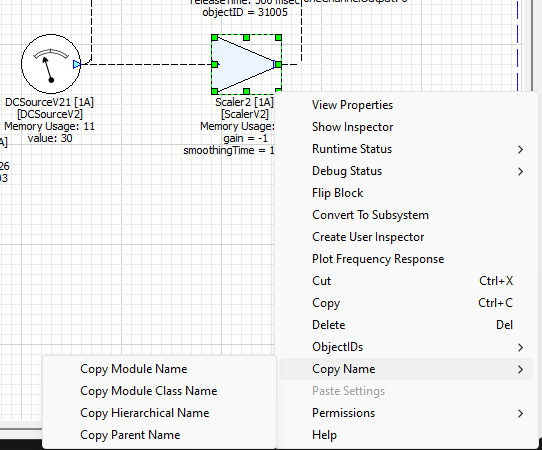542x450 pixels.
Task: Click the 'gain = -1' text
Action: [x=245, y=139]
